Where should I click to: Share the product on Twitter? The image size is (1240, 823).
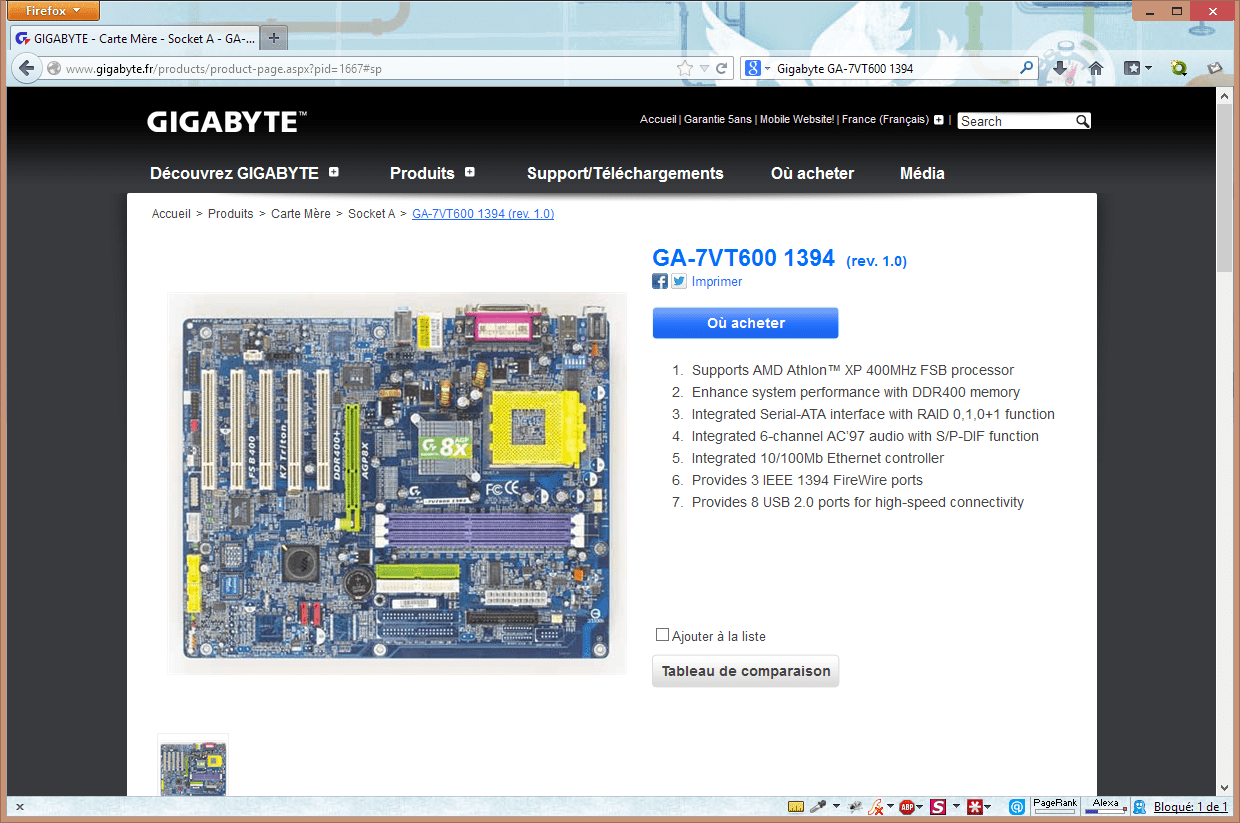pyautogui.click(x=679, y=281)
